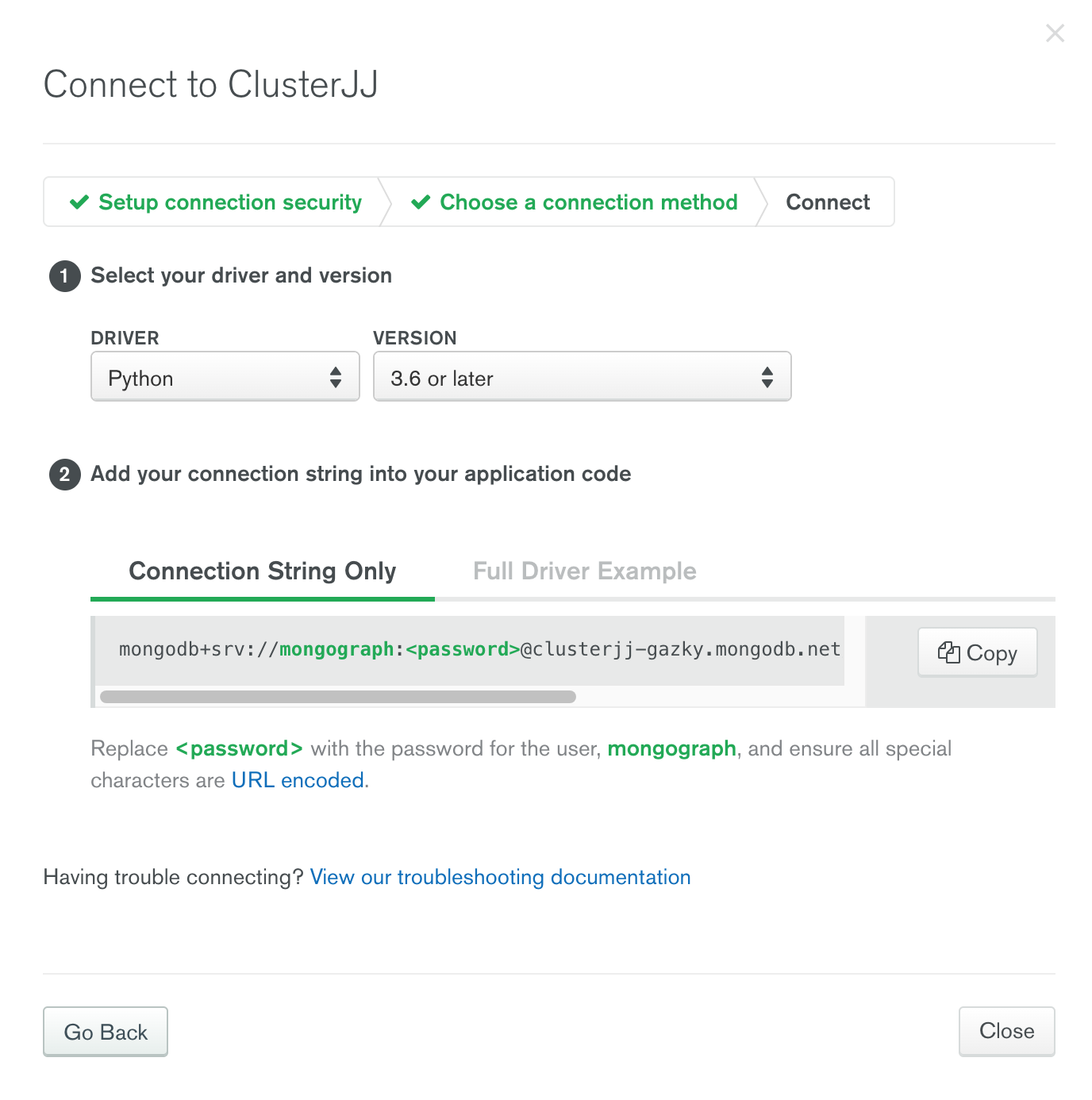
Task: Switch to Connection String Only tab
Action: point(262,571)
